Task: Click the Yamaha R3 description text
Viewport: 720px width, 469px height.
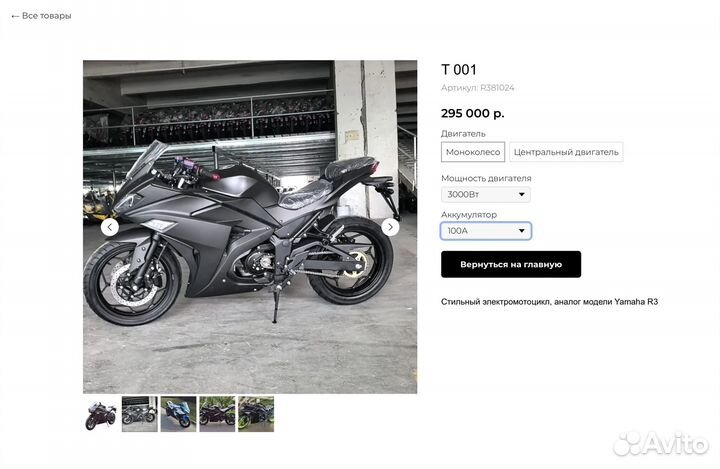Action: (x=549, y=302)
